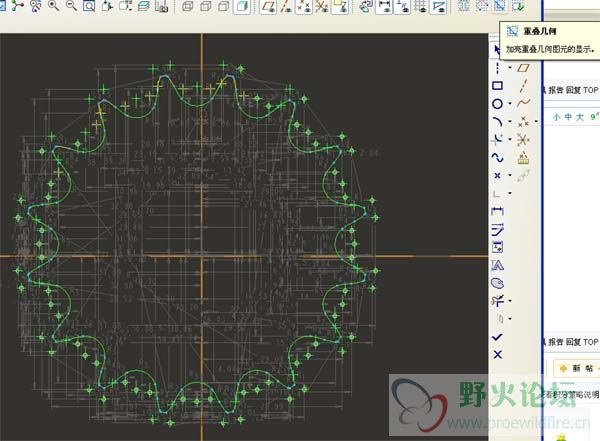Set font size to 大 in the forum
This screenshot has height=441, width=600.
pyautogui.click(x=580, y=117)
